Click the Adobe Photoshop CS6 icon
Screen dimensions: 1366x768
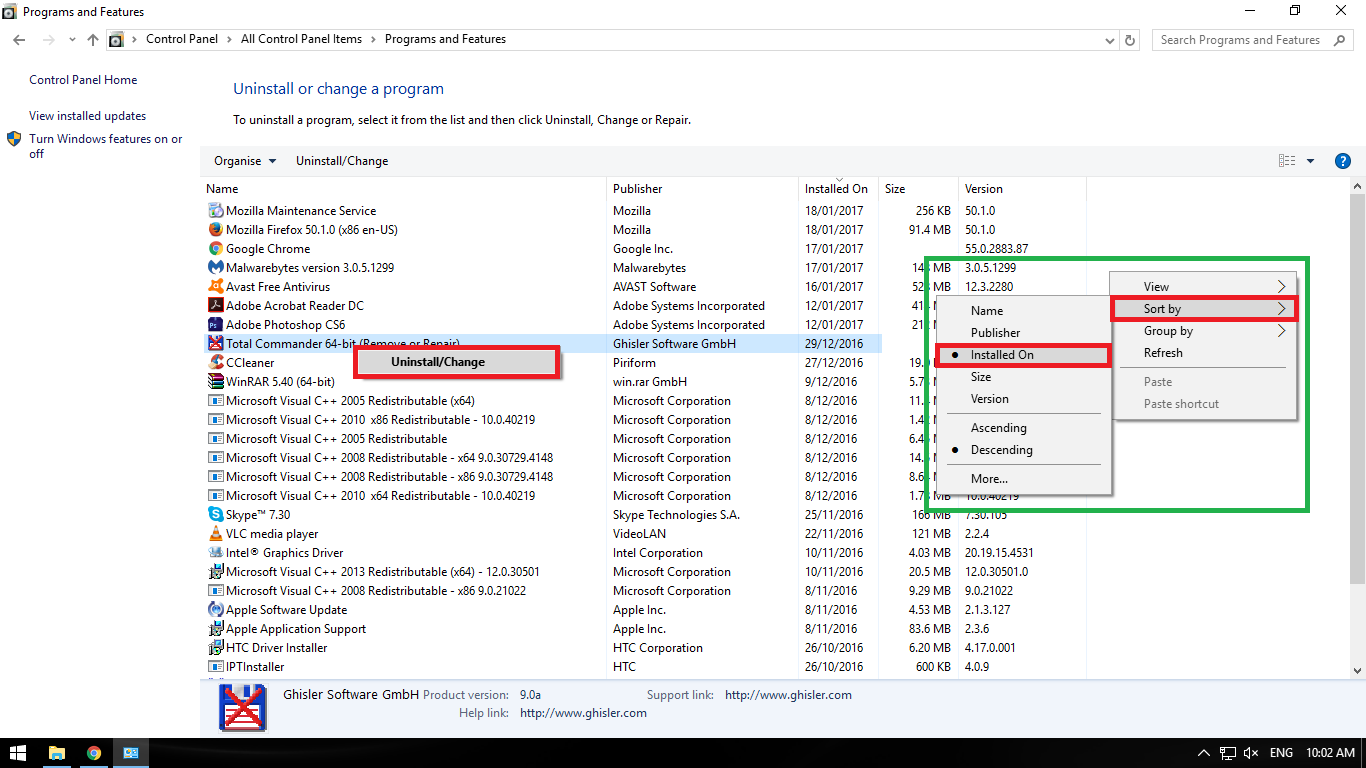click(x=215, y=325)
